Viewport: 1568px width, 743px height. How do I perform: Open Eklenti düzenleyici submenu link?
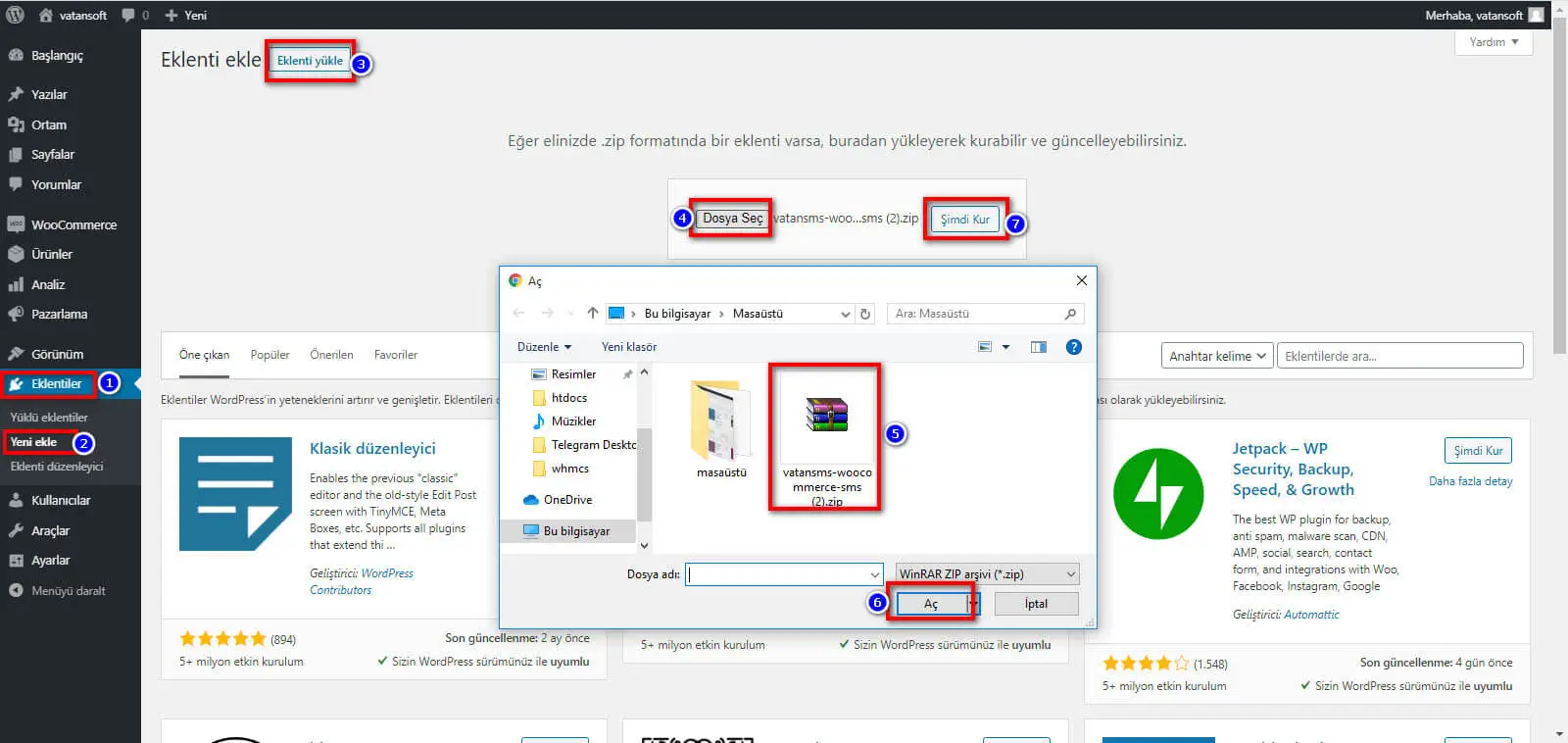pyautogui.click(x=57, y=467)
